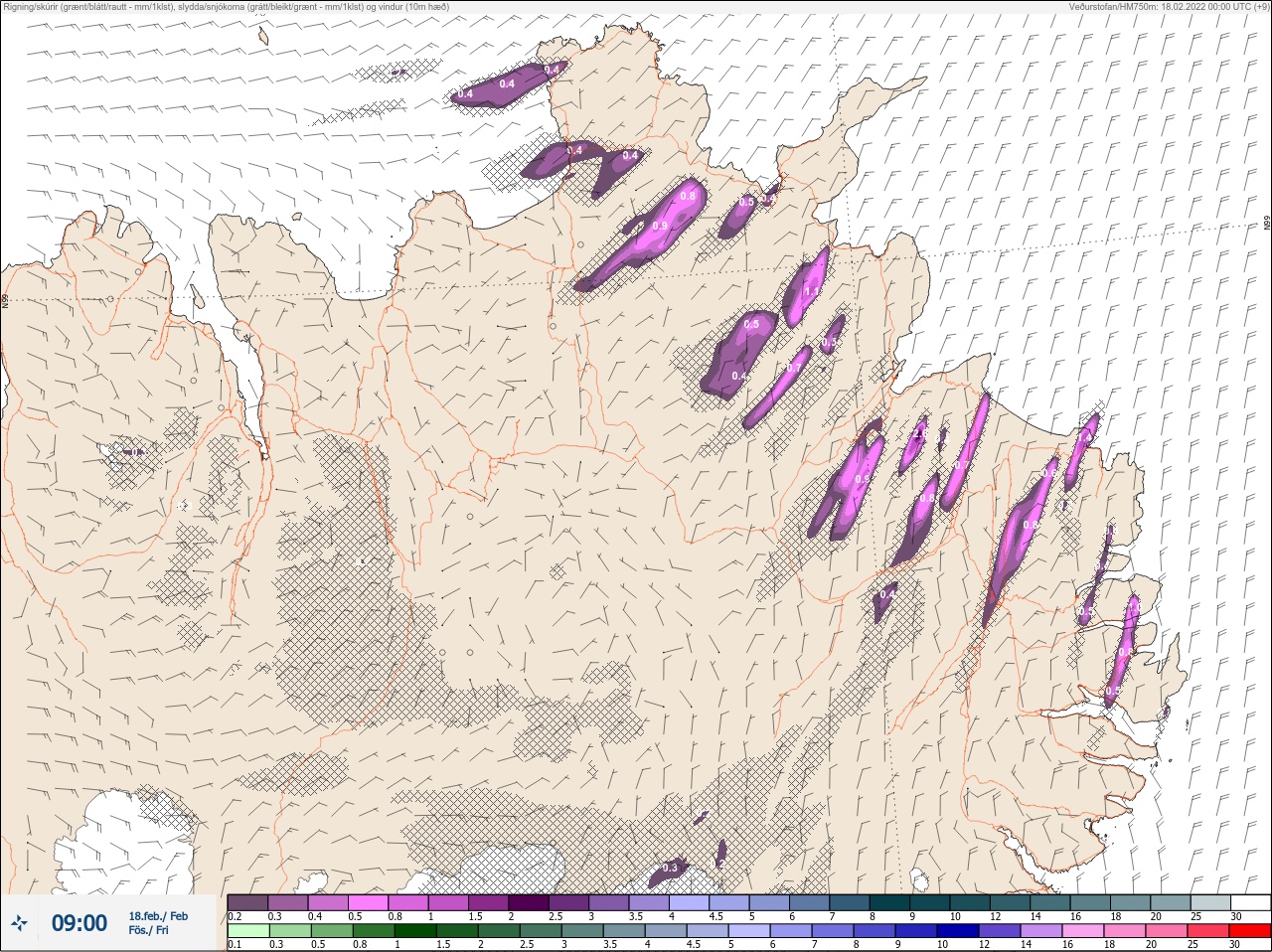Viewport: 1272px width, 952px height.
Task: Click the date text "18.feb./ Feb"
Action: [x=158, y=916]
